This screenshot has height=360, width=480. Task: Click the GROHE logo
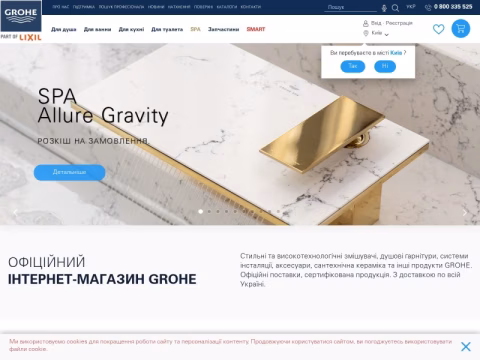[21, 16]
